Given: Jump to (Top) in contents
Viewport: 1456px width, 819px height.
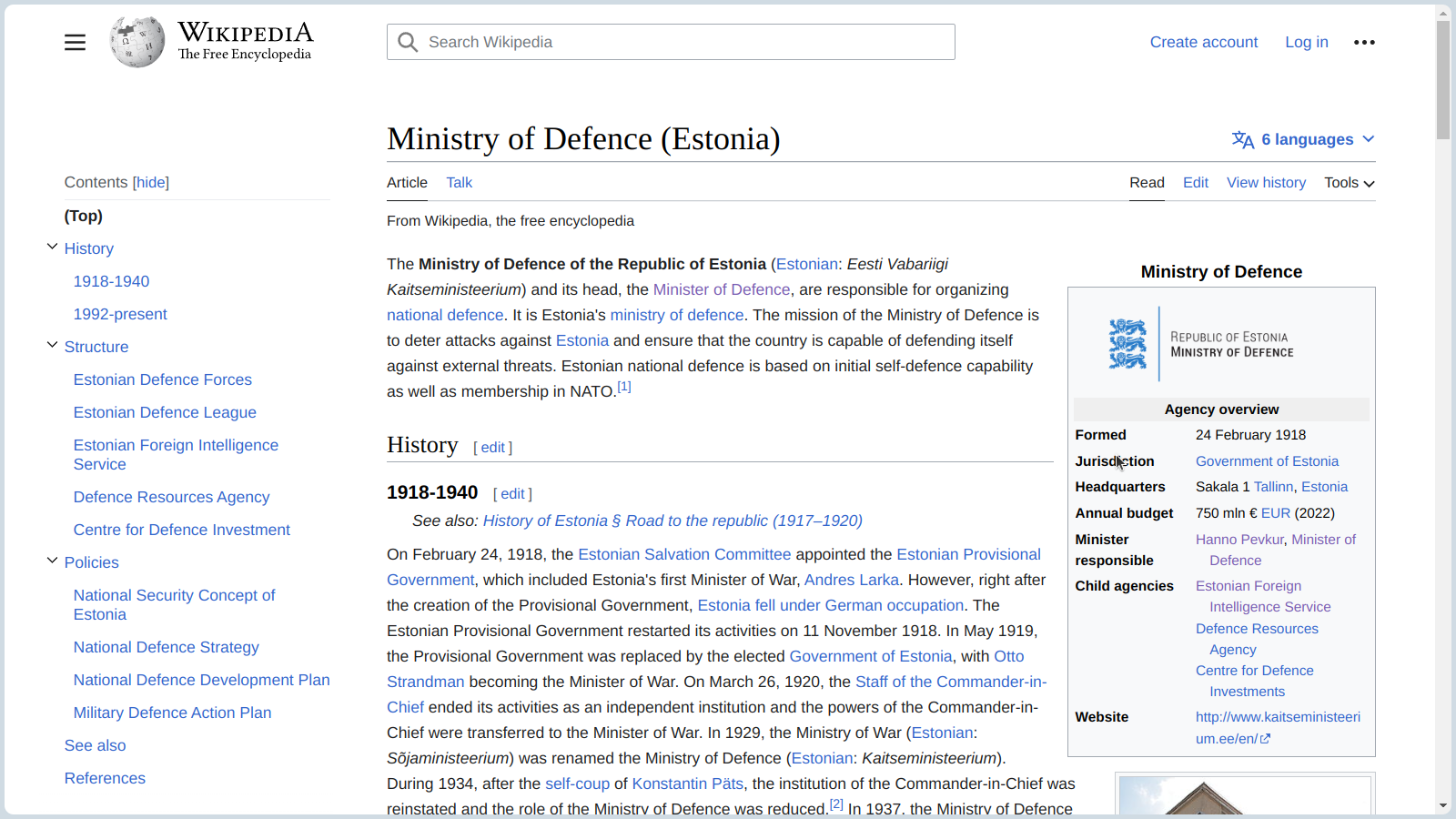Looking at the screenshot, I should point(84,216).
